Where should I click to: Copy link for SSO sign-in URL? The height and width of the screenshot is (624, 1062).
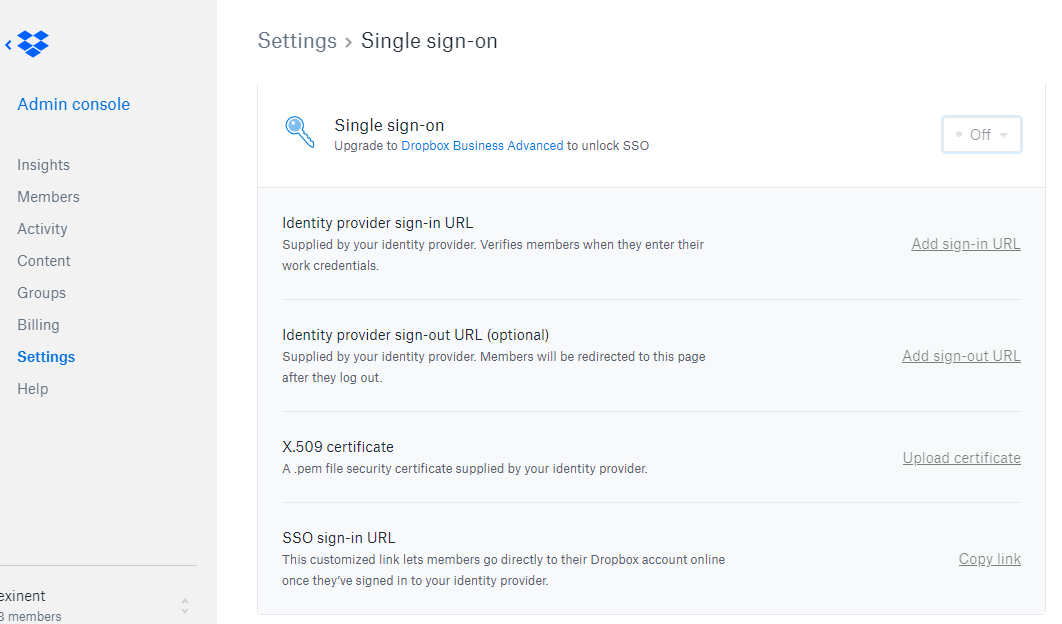990,559
